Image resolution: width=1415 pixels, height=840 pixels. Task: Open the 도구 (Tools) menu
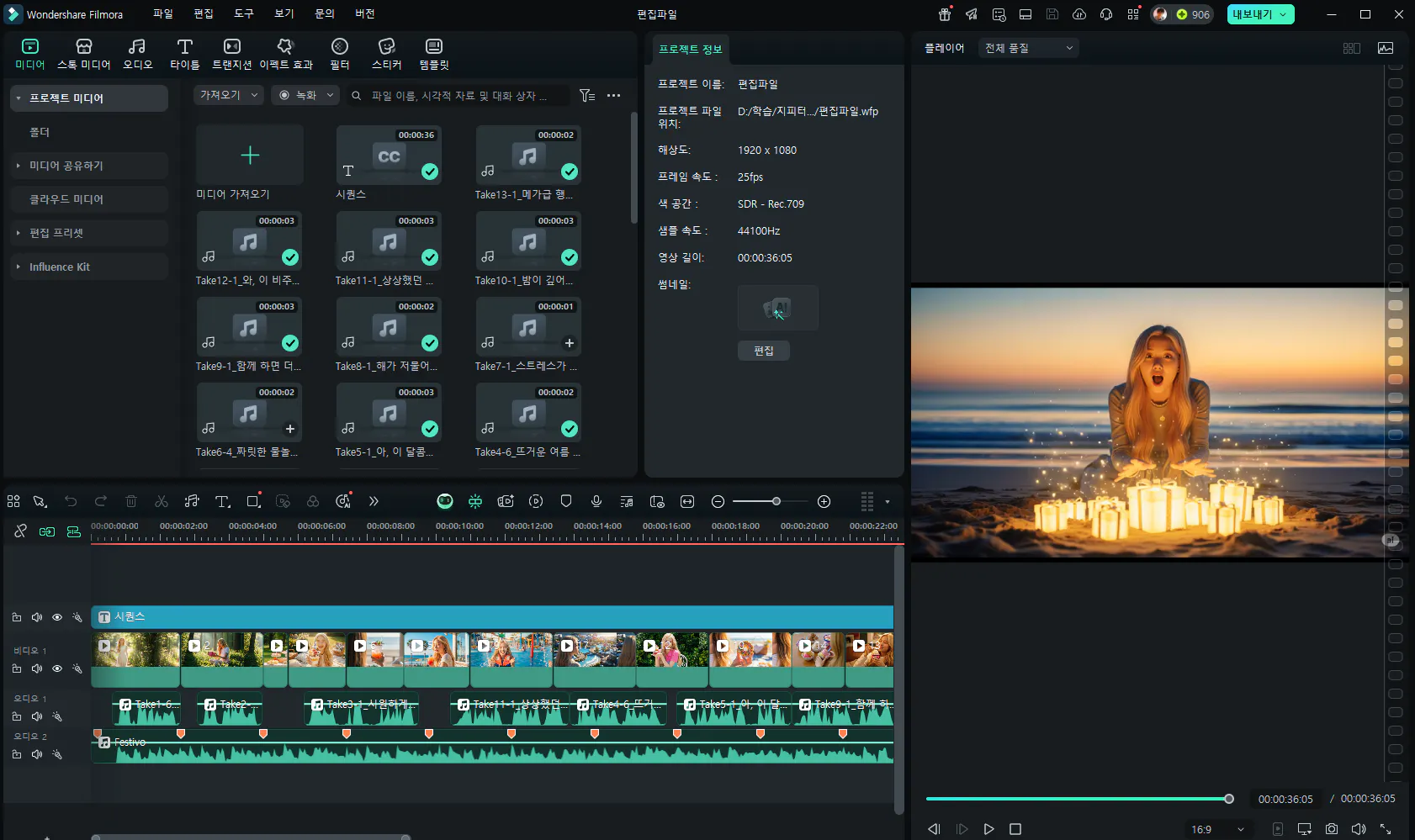pyautogui.click(x=243, y=14)
